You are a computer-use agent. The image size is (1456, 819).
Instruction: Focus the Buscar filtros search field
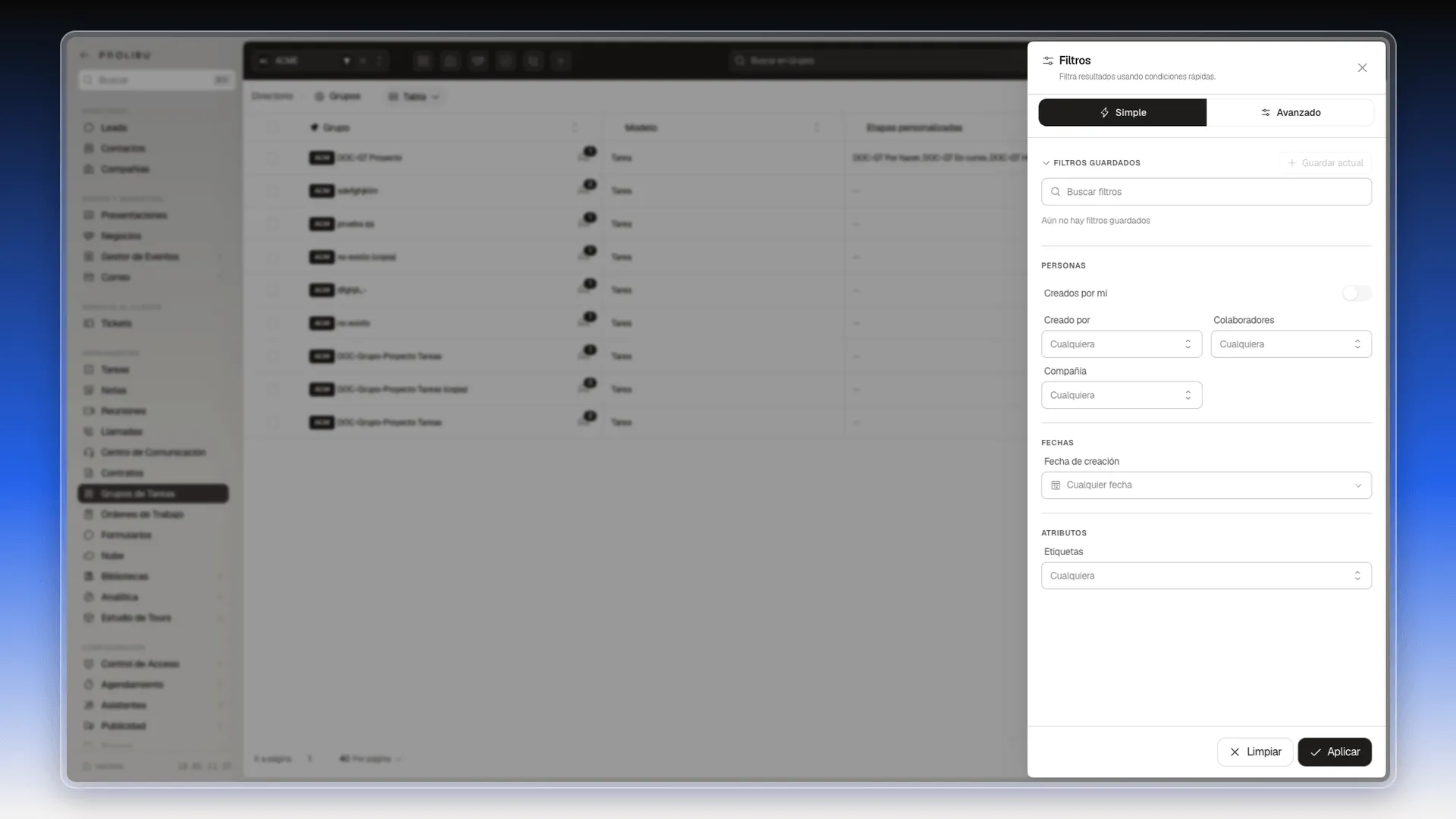[1206, 192]
